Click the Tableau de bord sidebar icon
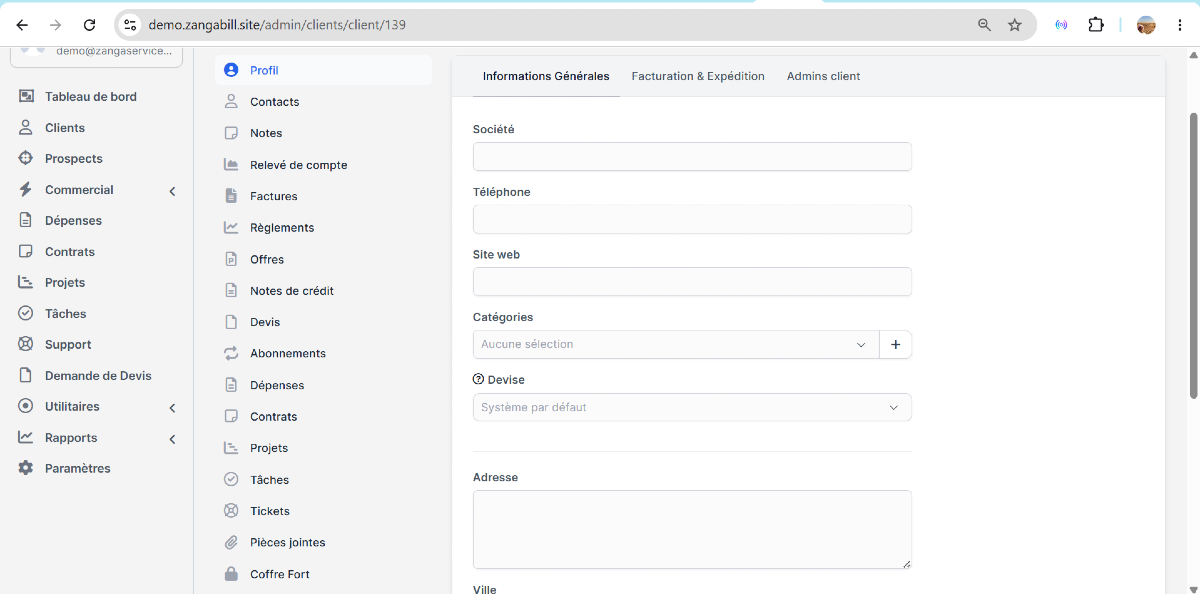 [x=26, y=97]
